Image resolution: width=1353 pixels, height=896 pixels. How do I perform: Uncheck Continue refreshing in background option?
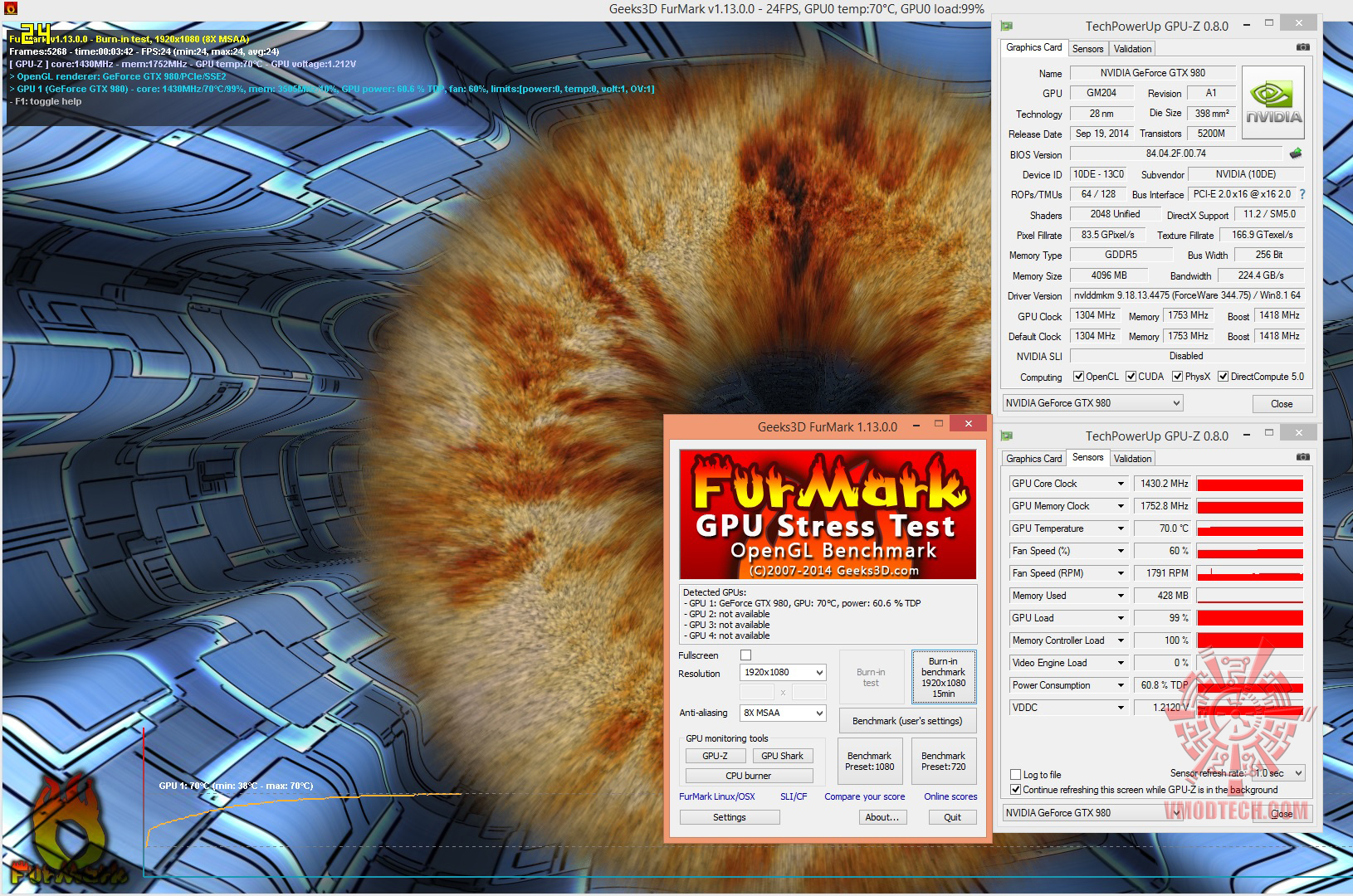[1015, 790]
